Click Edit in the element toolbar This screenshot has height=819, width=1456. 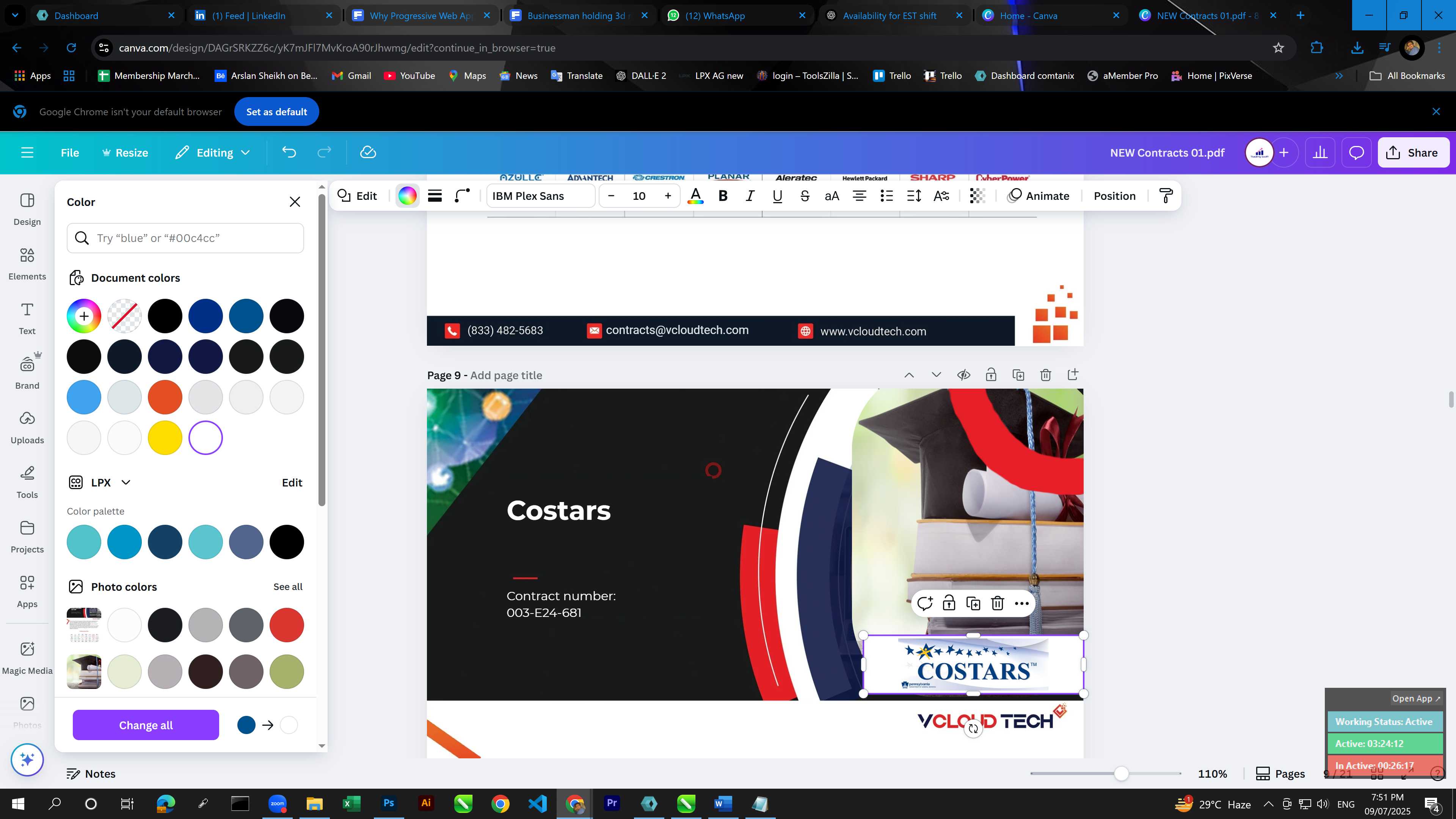357,196
